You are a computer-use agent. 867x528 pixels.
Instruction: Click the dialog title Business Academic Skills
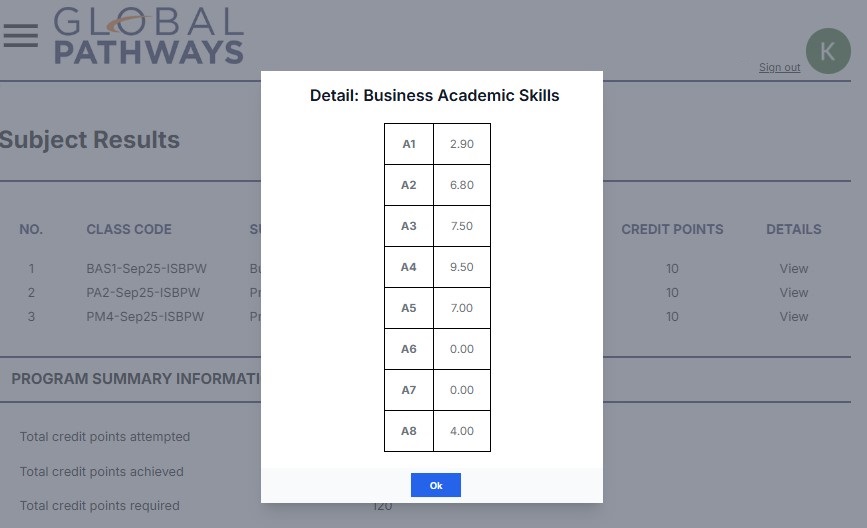434,96
